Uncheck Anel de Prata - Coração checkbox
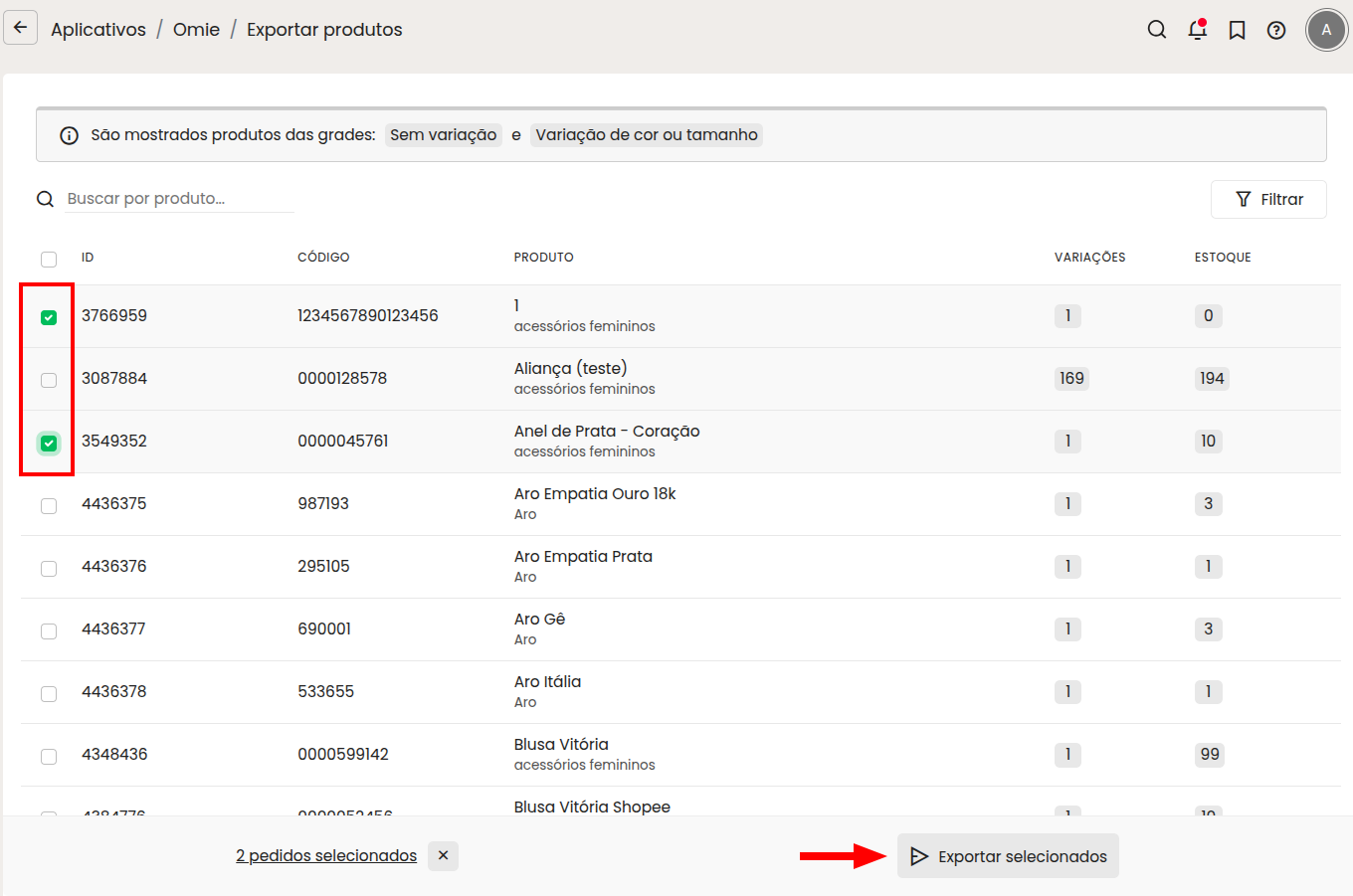 point(49,443)
